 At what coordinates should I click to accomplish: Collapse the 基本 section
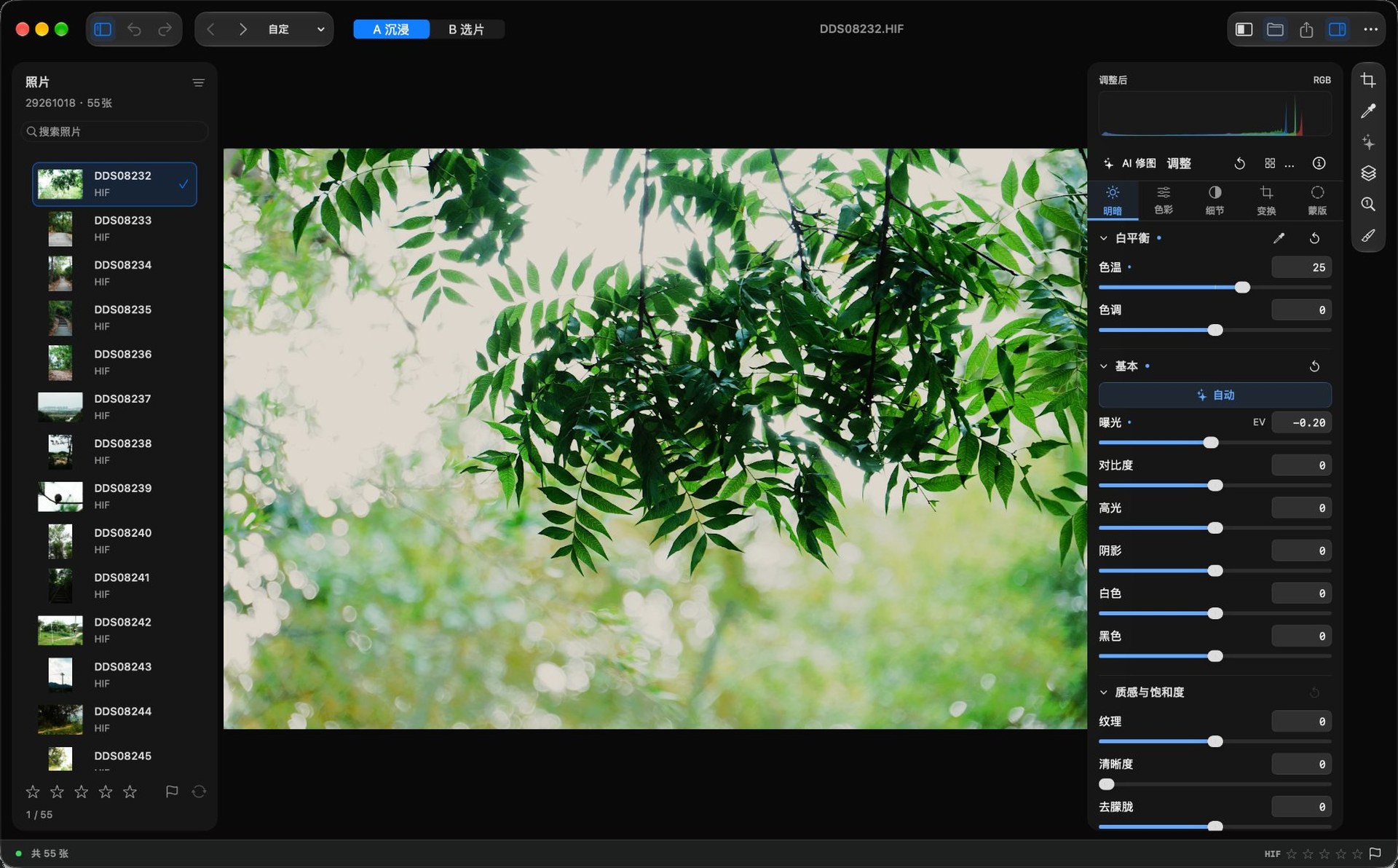pyautogui.click(x=1103, y=366)
